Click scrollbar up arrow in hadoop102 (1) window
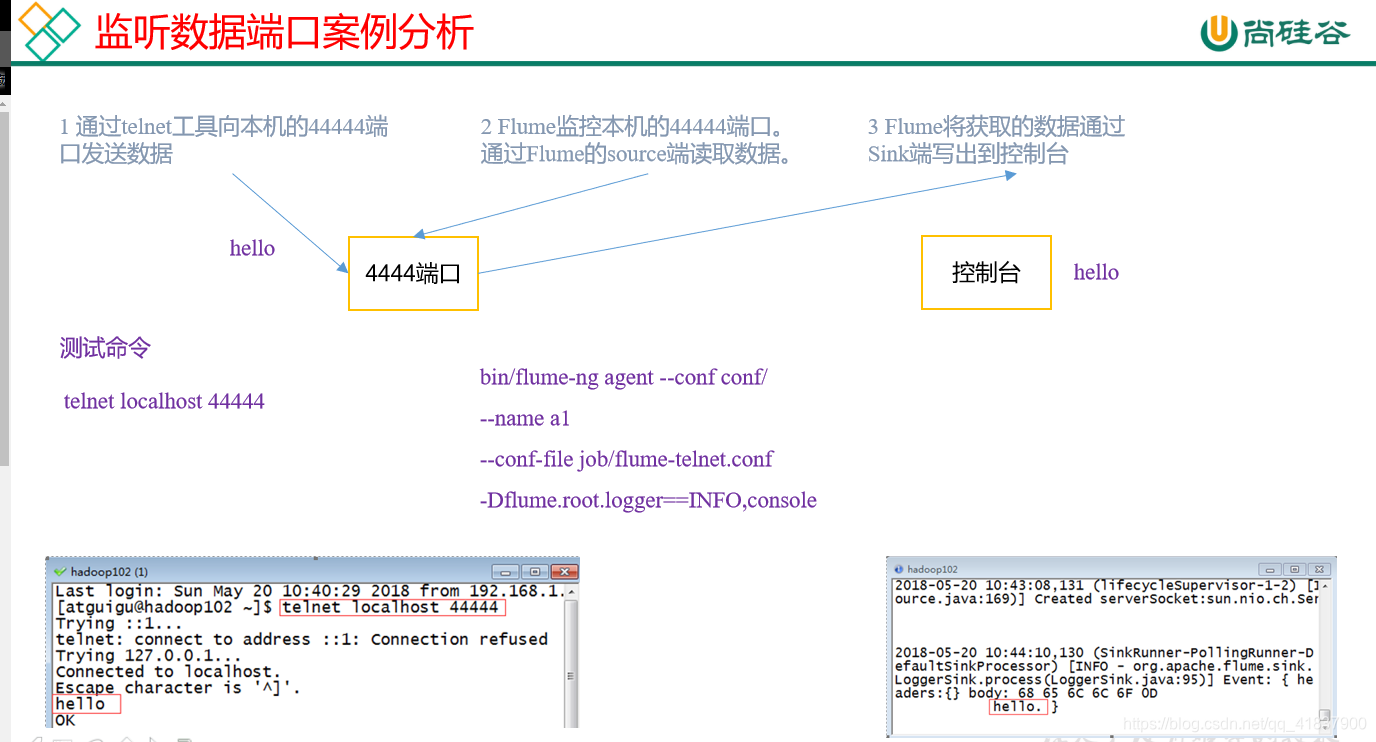The width and height of the screenshot is (1376, 742). pyautogui.click(x=571, y=591)
